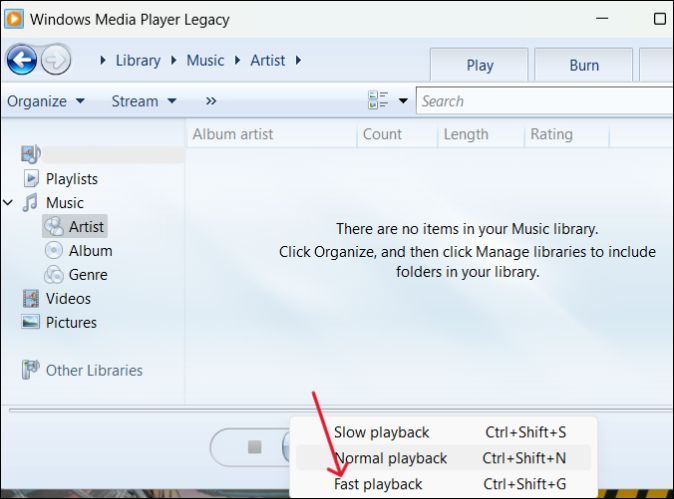Choose Fast playback from context menu
Image resolution: width=674 pixels, height=499 pixels.
[x=378, y=484]
